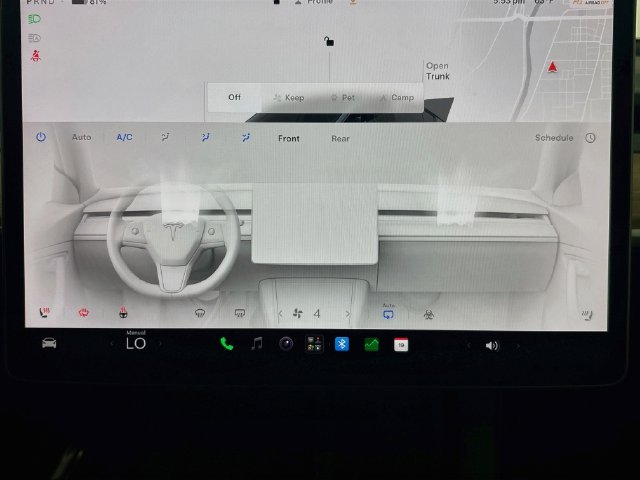Enable Auto climate mode
Screen dimensions: 640x480
point(82,137)
